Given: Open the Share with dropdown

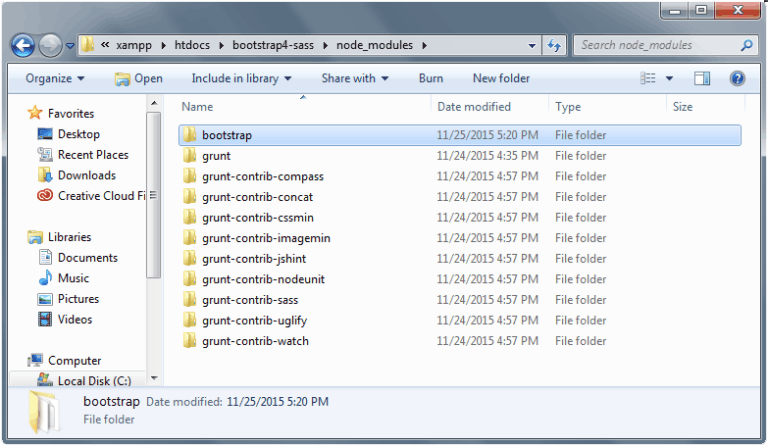Looking at the screenshot, I should [x=354, y=78].
